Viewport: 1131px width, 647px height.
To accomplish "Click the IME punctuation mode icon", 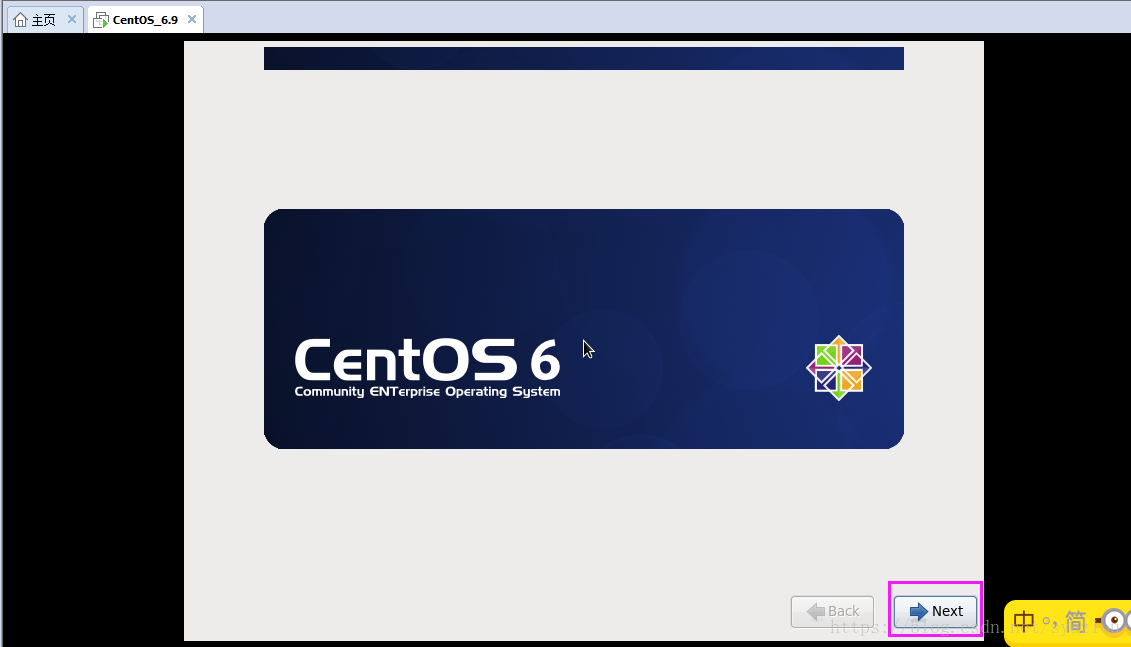I will (1049, 622).
